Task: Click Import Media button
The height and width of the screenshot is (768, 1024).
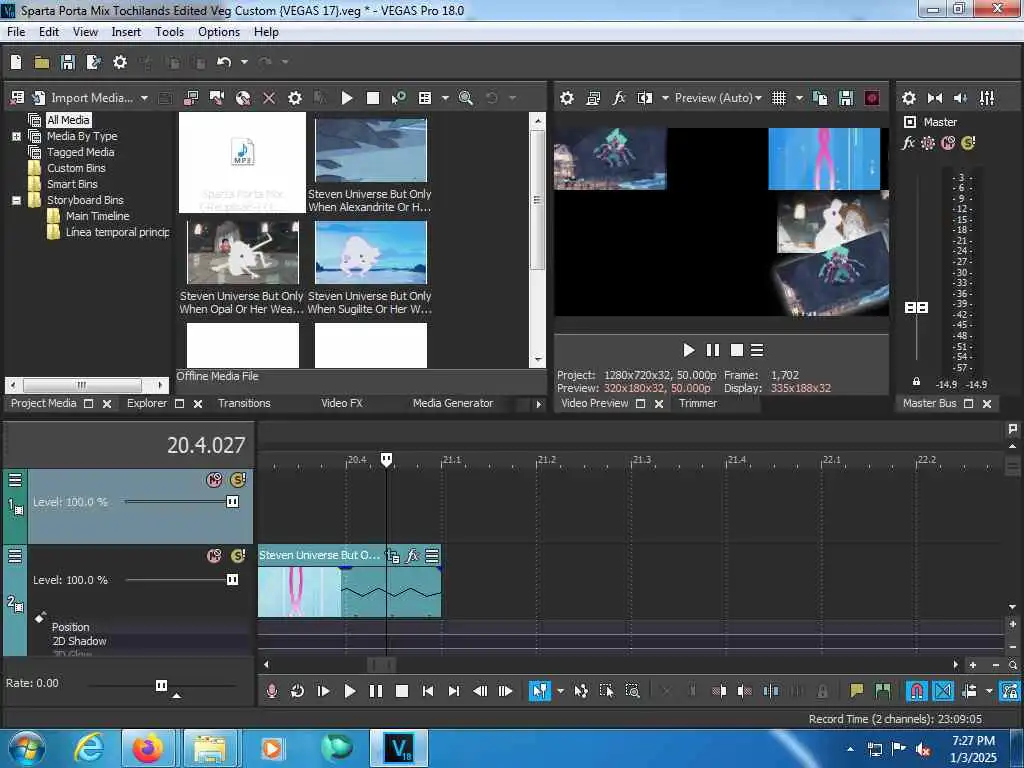Action: click(83, 98)
